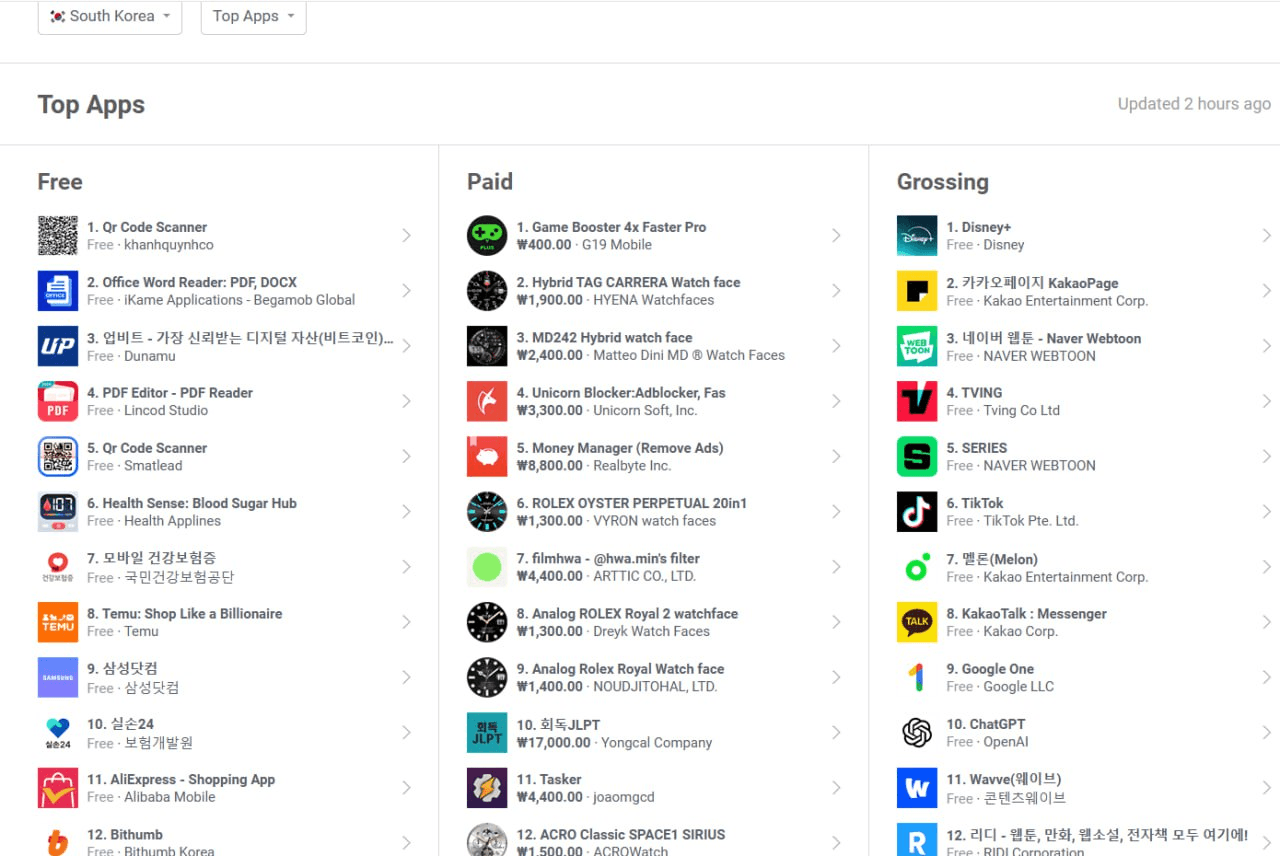The height and width of the screenshot is (856, 1280).
Task: Click the PDF Editor - PDF Reader icon
Action: pyautogui.click(x=58, y=401)
